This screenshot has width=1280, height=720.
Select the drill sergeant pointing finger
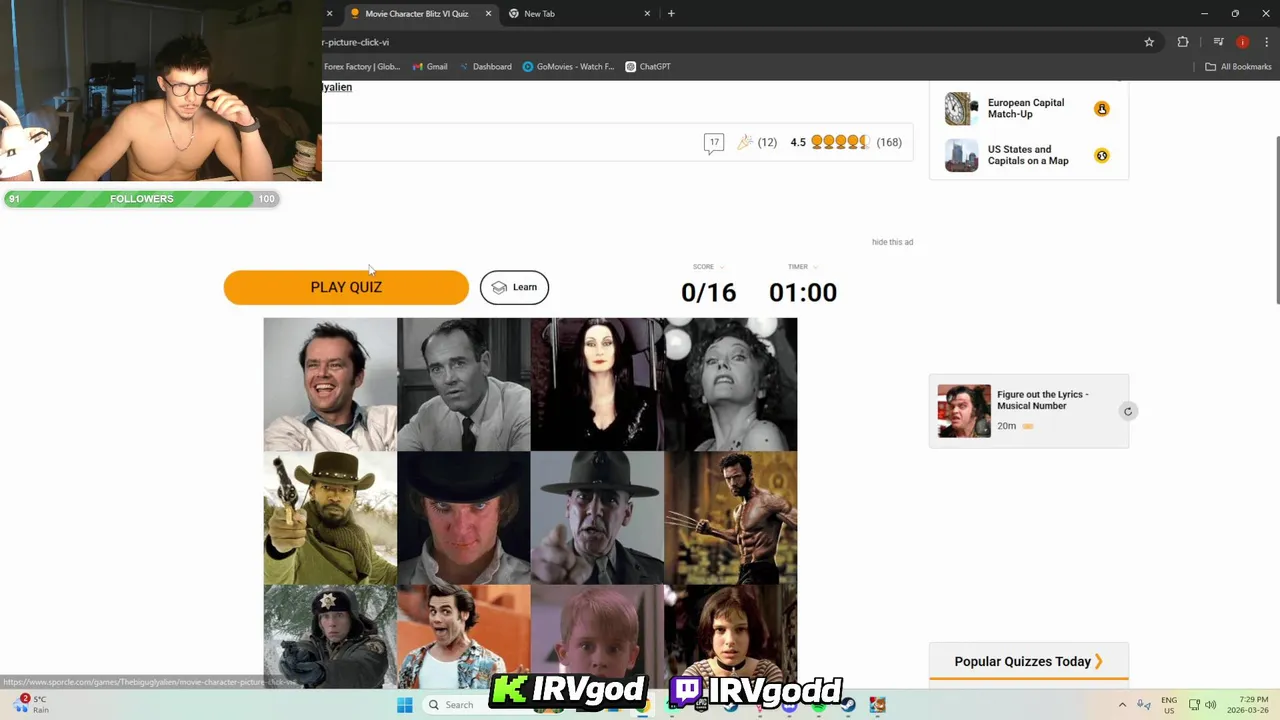tap(597, 518)
